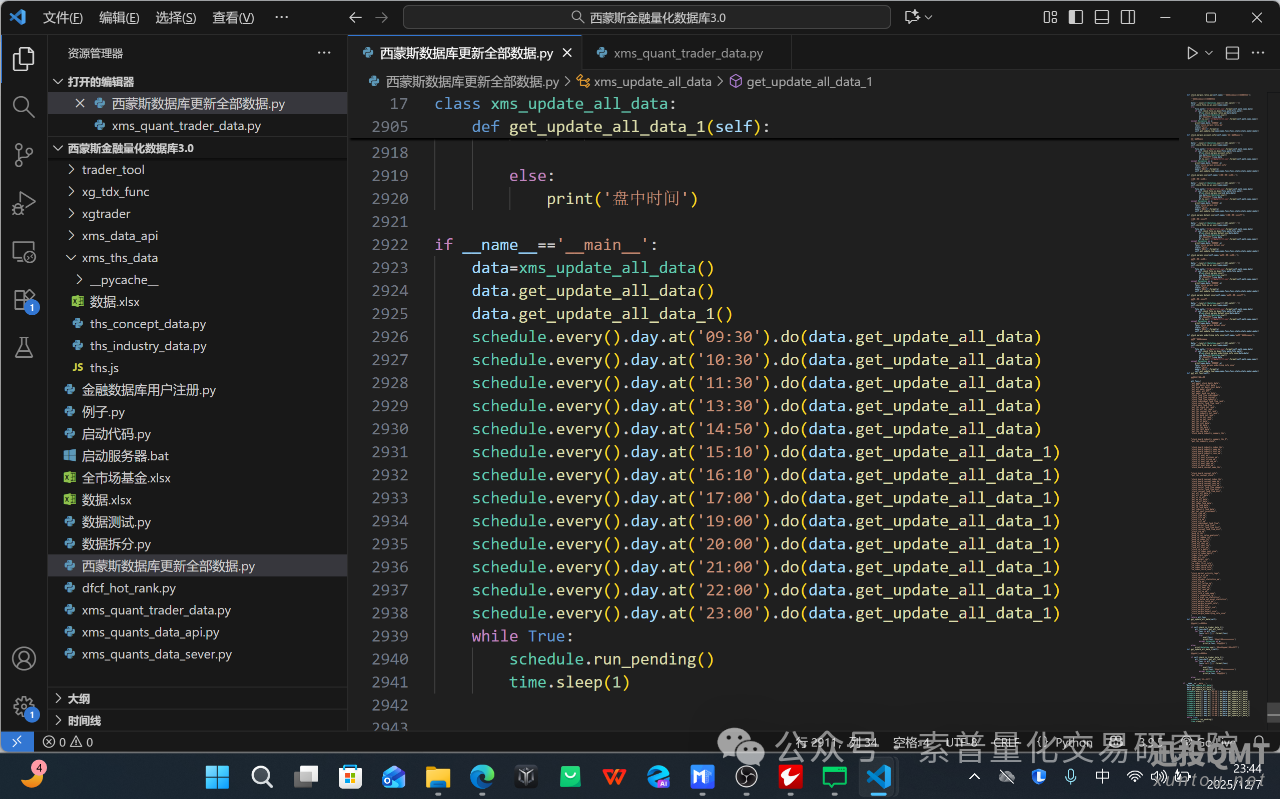Expand the 大纲 outline section

[x=78, y=698]
